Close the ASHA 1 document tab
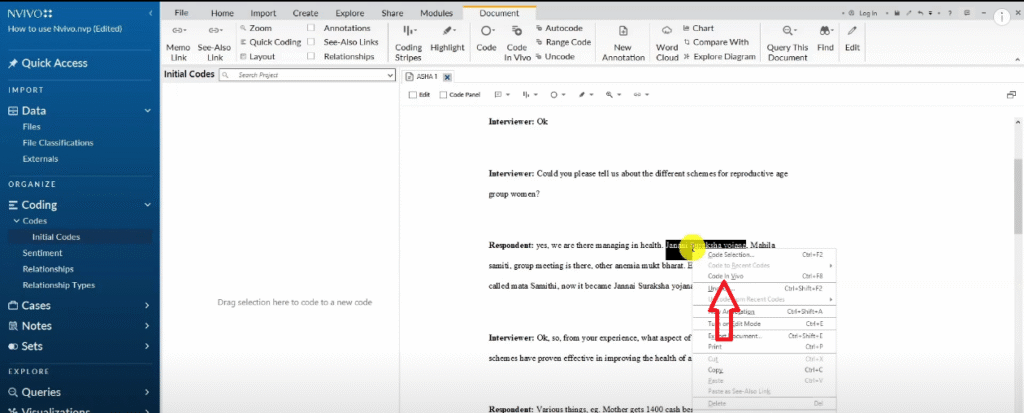 pyautogui.click(x=447, y=77)
